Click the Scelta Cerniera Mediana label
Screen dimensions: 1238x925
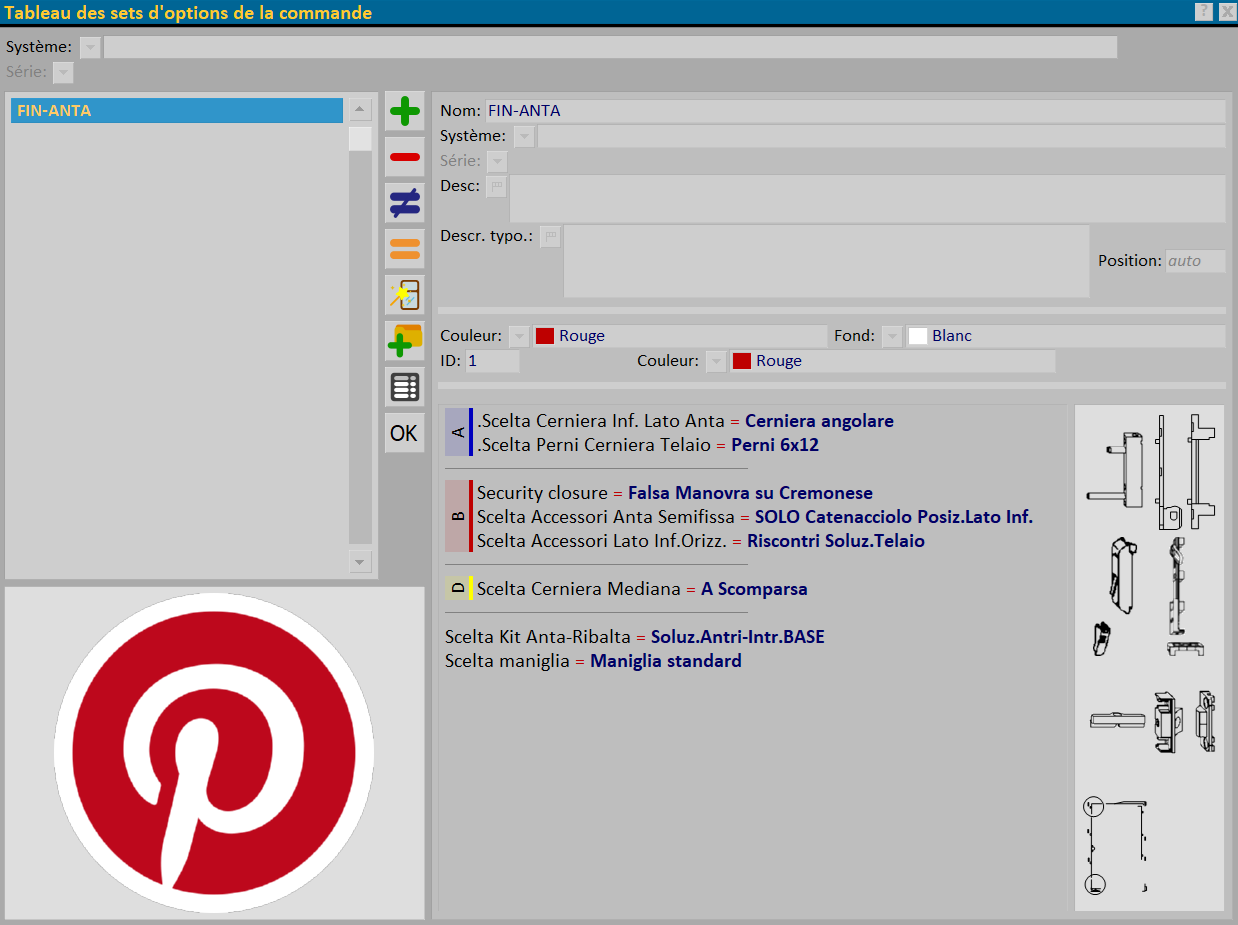click(579, 589)
